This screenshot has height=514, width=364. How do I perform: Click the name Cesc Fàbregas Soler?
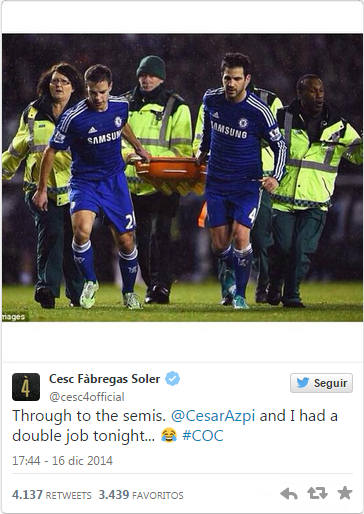pos(105,379)
